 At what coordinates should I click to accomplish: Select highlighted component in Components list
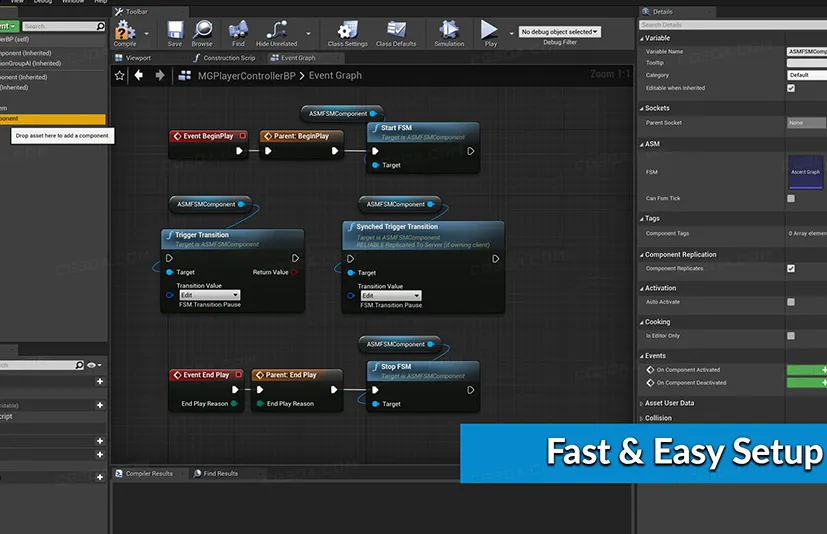(x=53, y=119)
